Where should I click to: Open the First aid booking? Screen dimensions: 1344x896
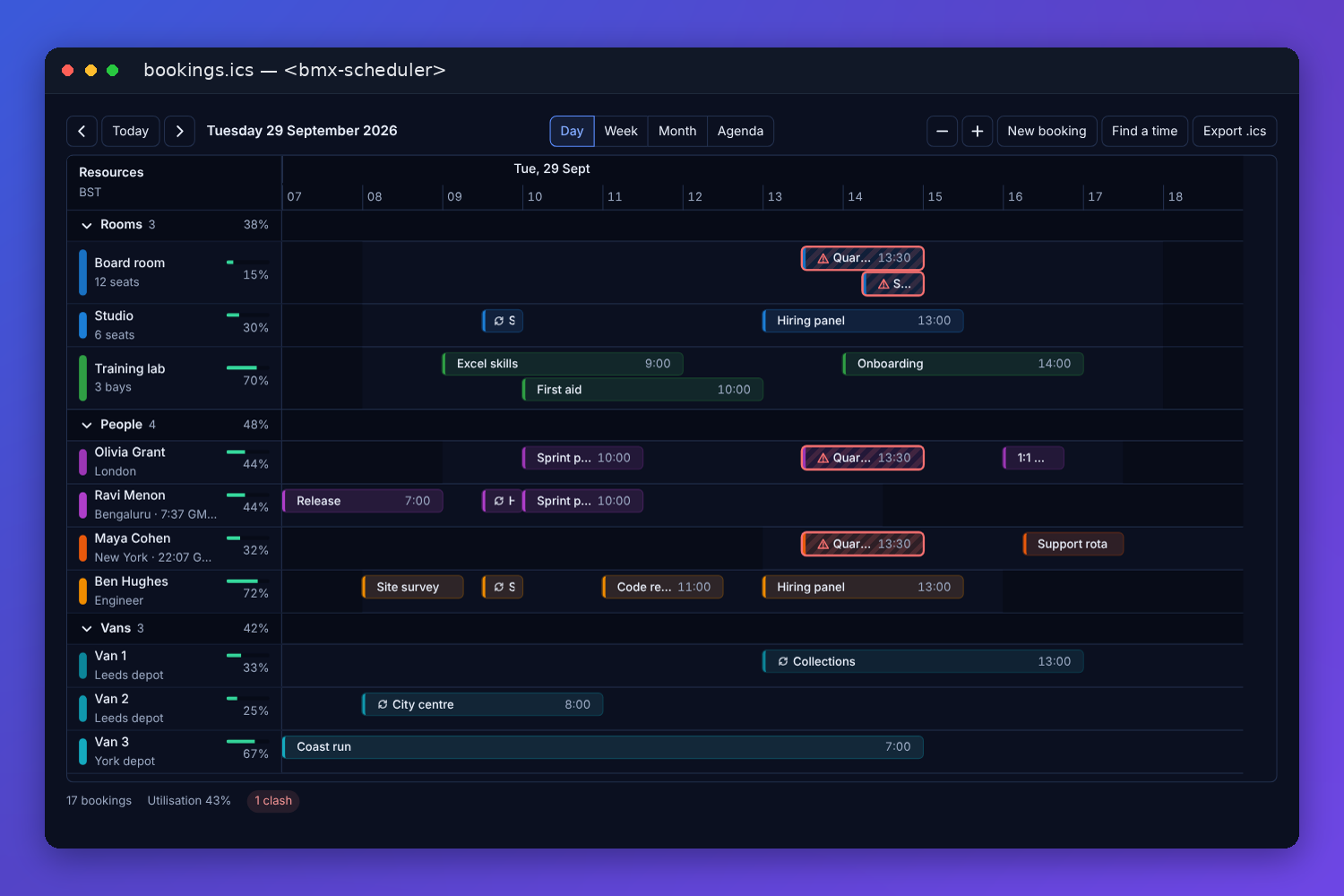pos(642,390)
